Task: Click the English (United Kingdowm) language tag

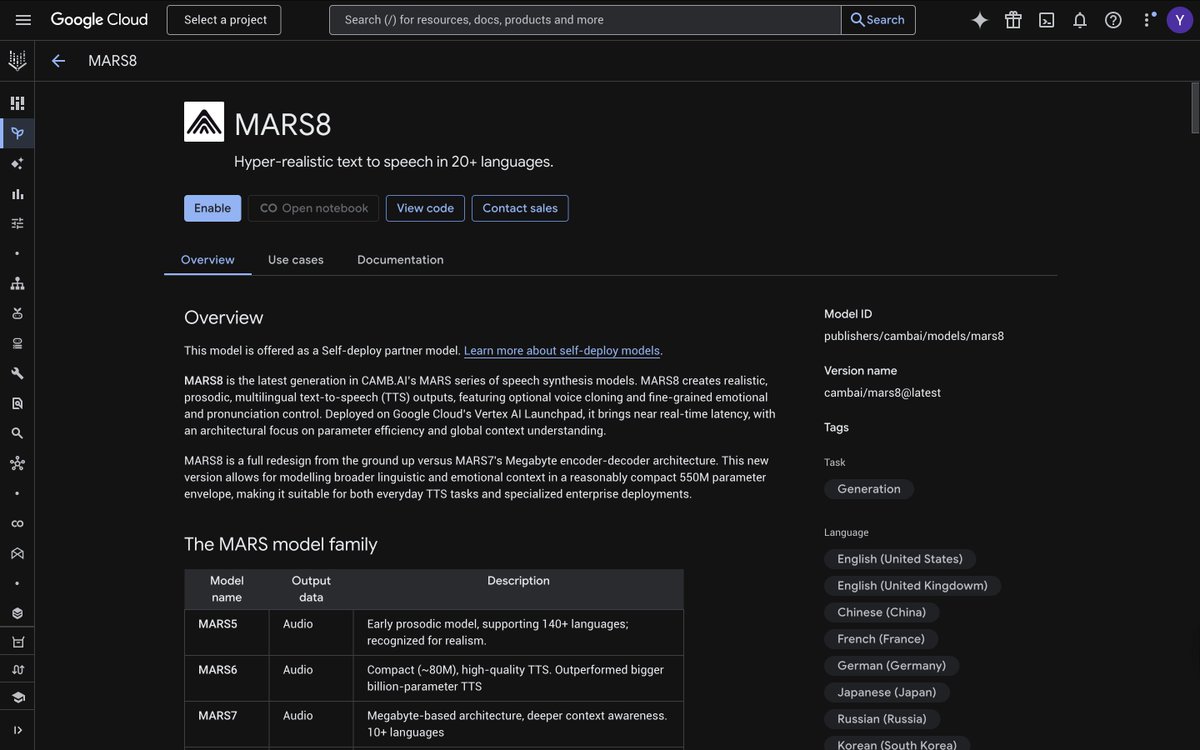Action: pos(912,586)
